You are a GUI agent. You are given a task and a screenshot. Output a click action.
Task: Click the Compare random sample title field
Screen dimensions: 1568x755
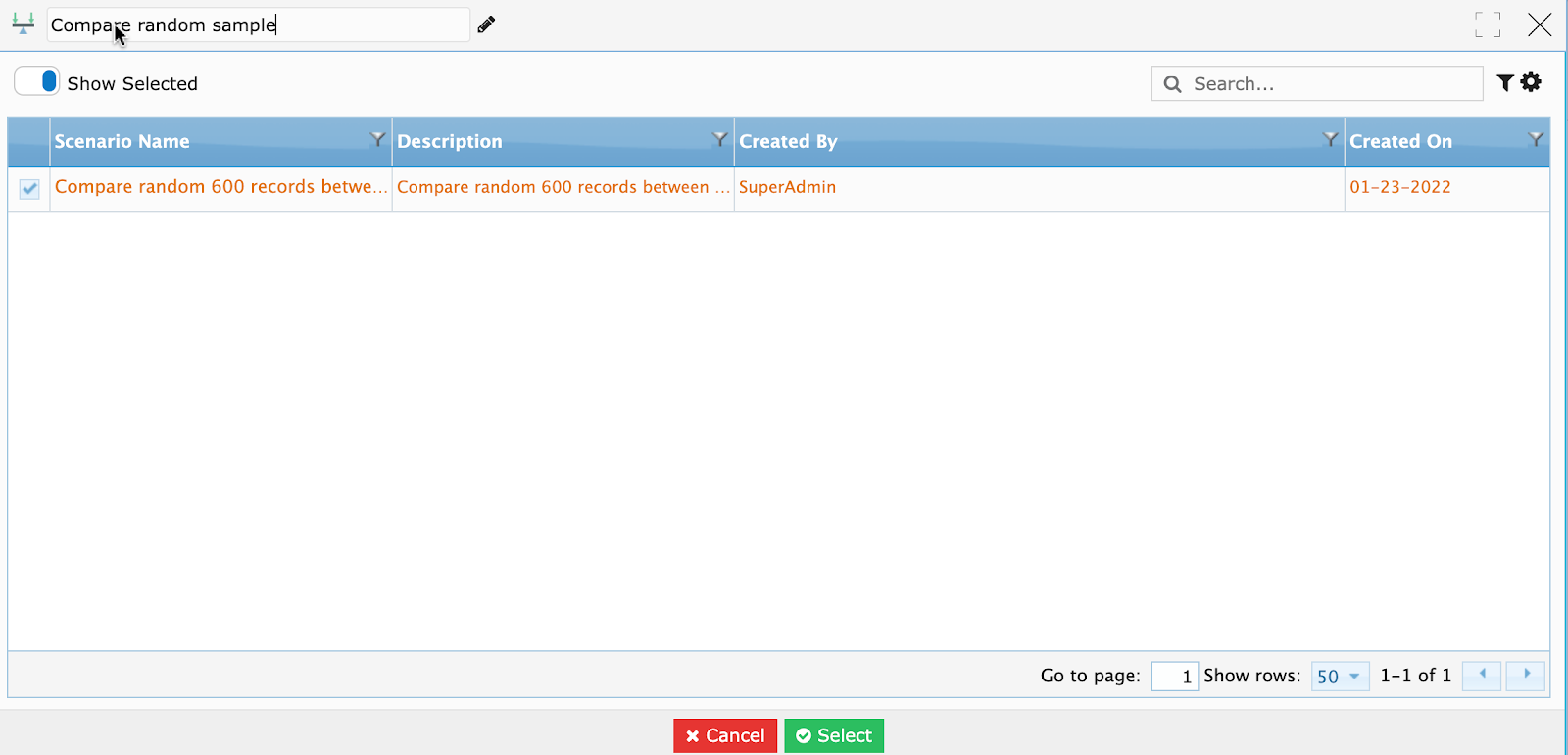[259, 25]
